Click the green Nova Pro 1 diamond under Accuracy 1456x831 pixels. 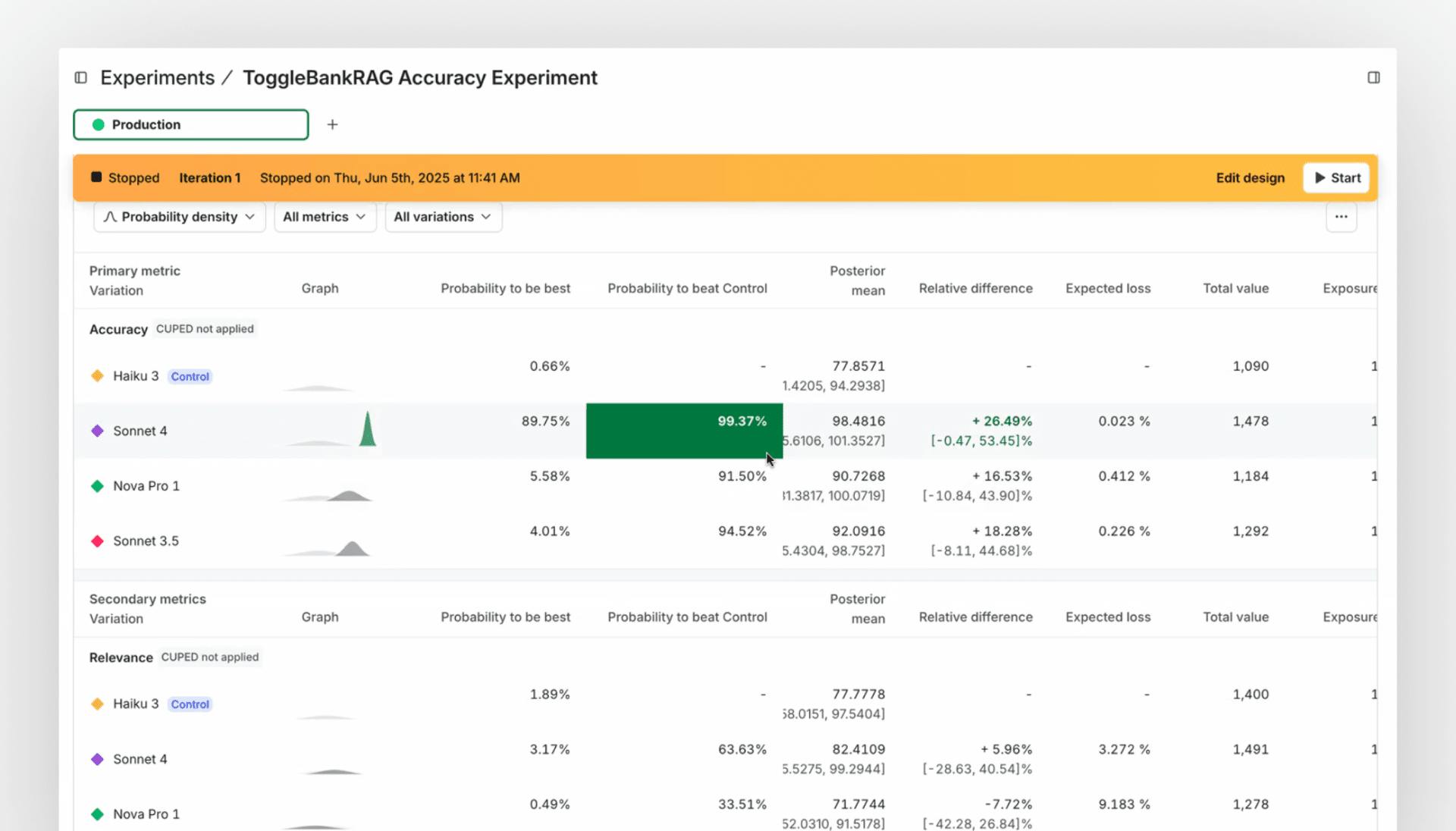coord(97,486)
